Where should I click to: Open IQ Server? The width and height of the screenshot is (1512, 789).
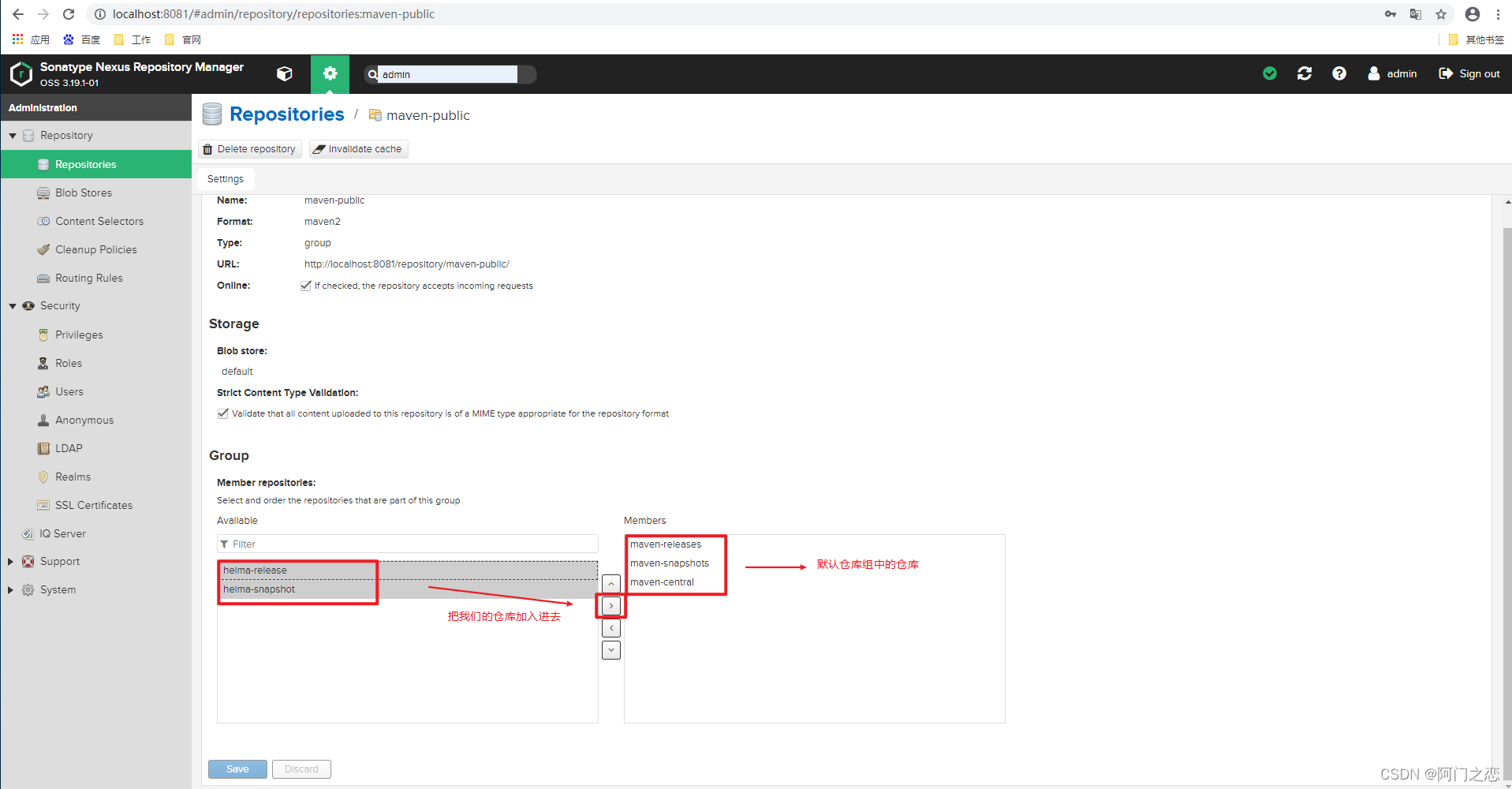(63, 533)
